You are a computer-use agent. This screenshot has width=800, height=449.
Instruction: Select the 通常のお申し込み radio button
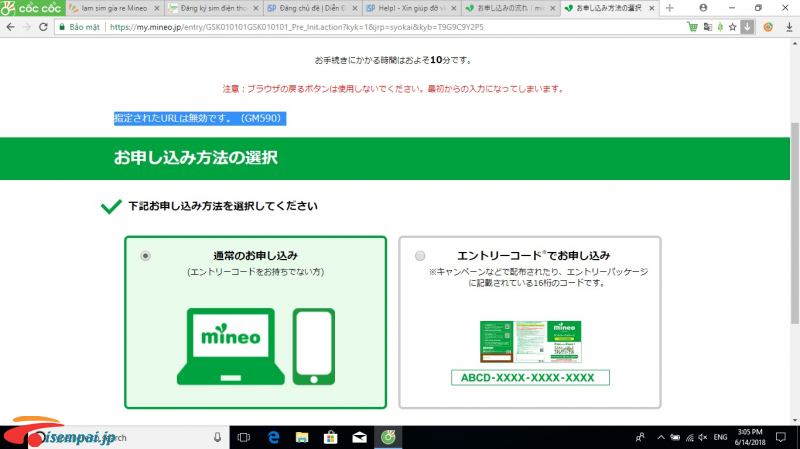tap(146, 256)
